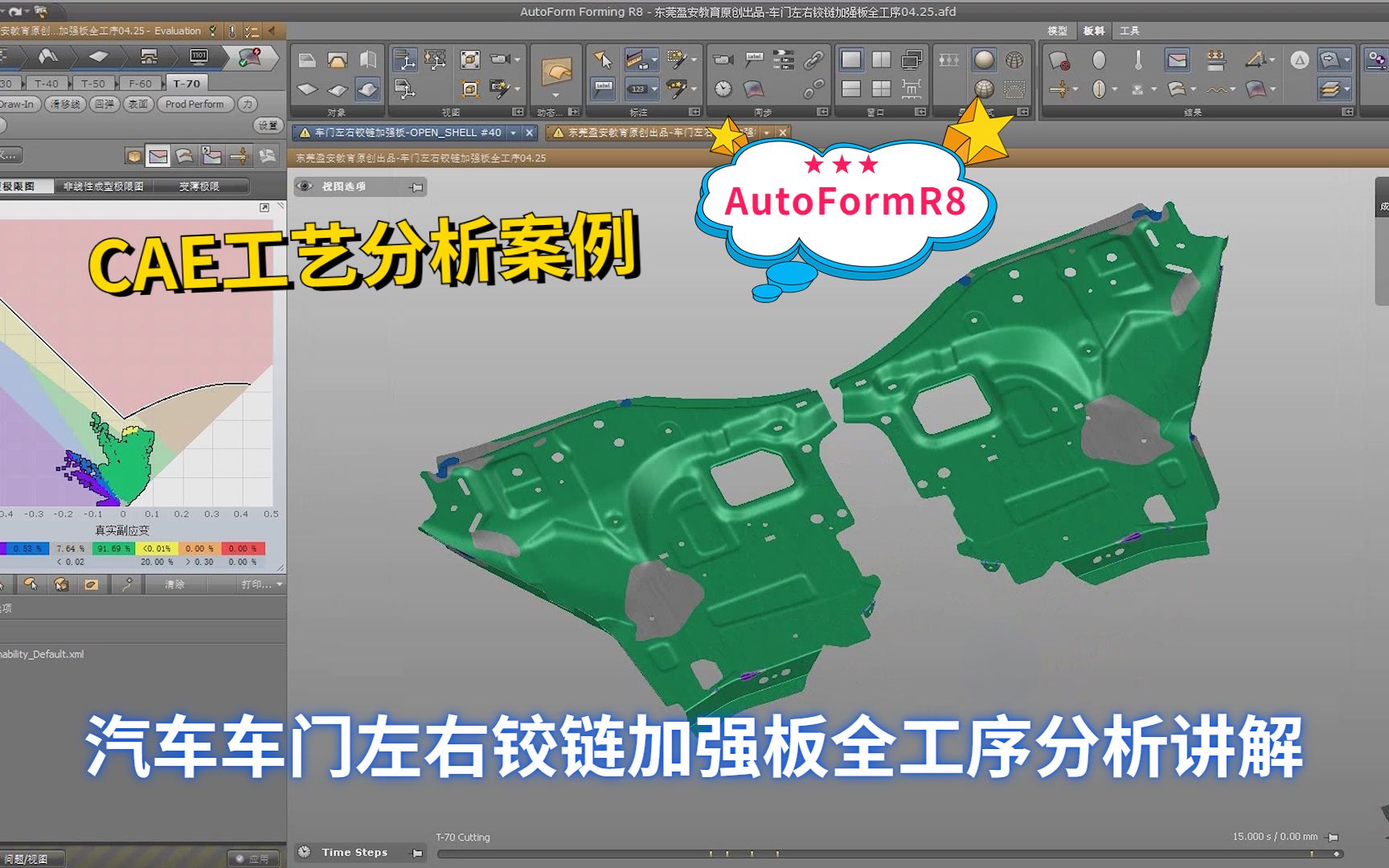Select the yellow 3D box icon in left panel
This screenshot has width=1389, height=868.
coord(133,156)
